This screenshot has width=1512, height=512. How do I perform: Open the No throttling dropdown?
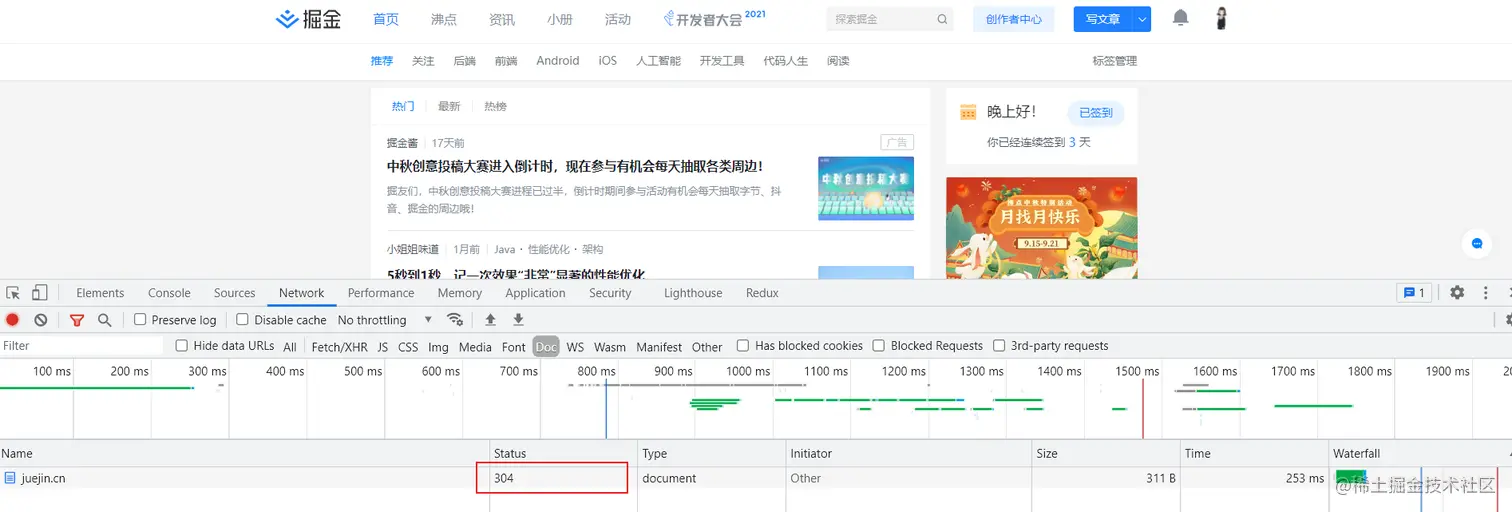tap(385, 320)
